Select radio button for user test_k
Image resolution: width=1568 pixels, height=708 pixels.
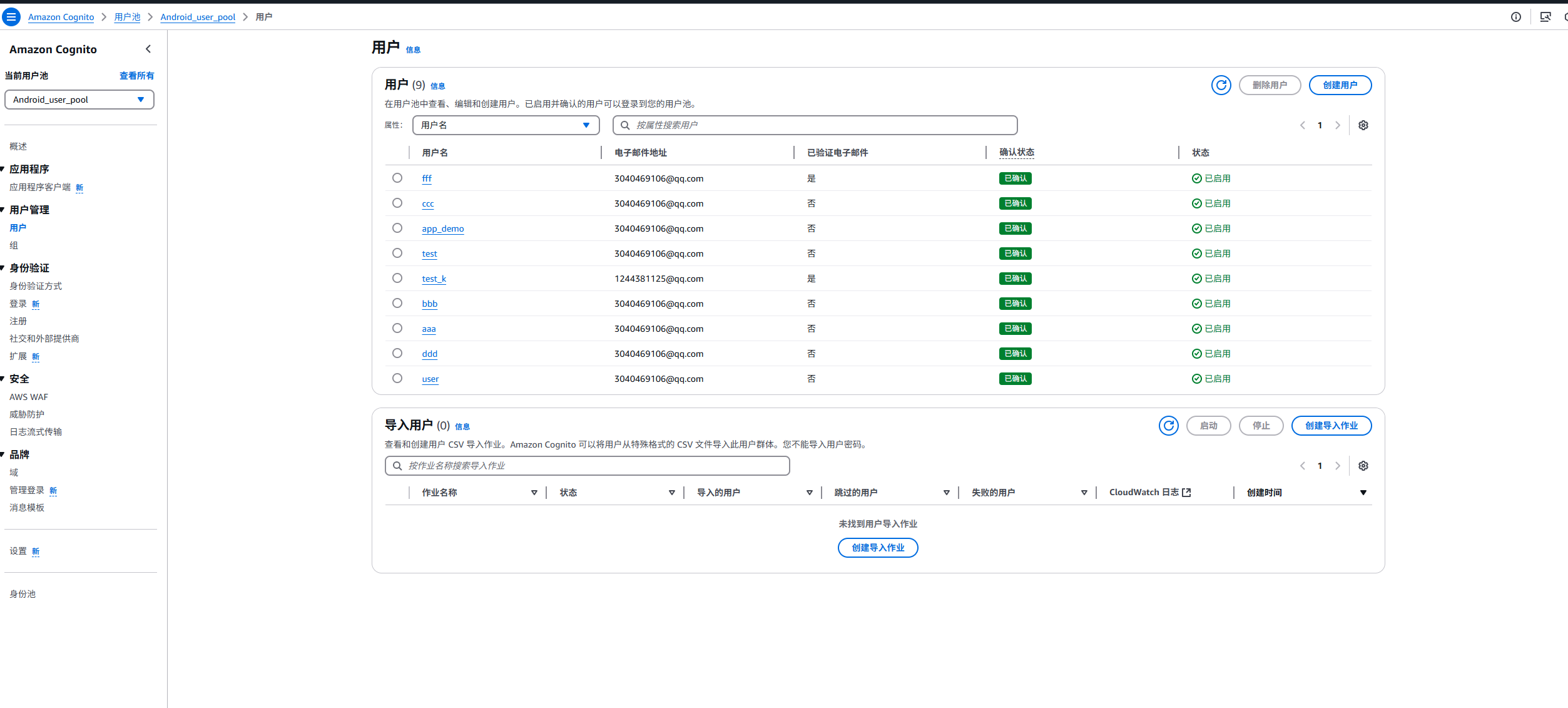coord(397,278)
